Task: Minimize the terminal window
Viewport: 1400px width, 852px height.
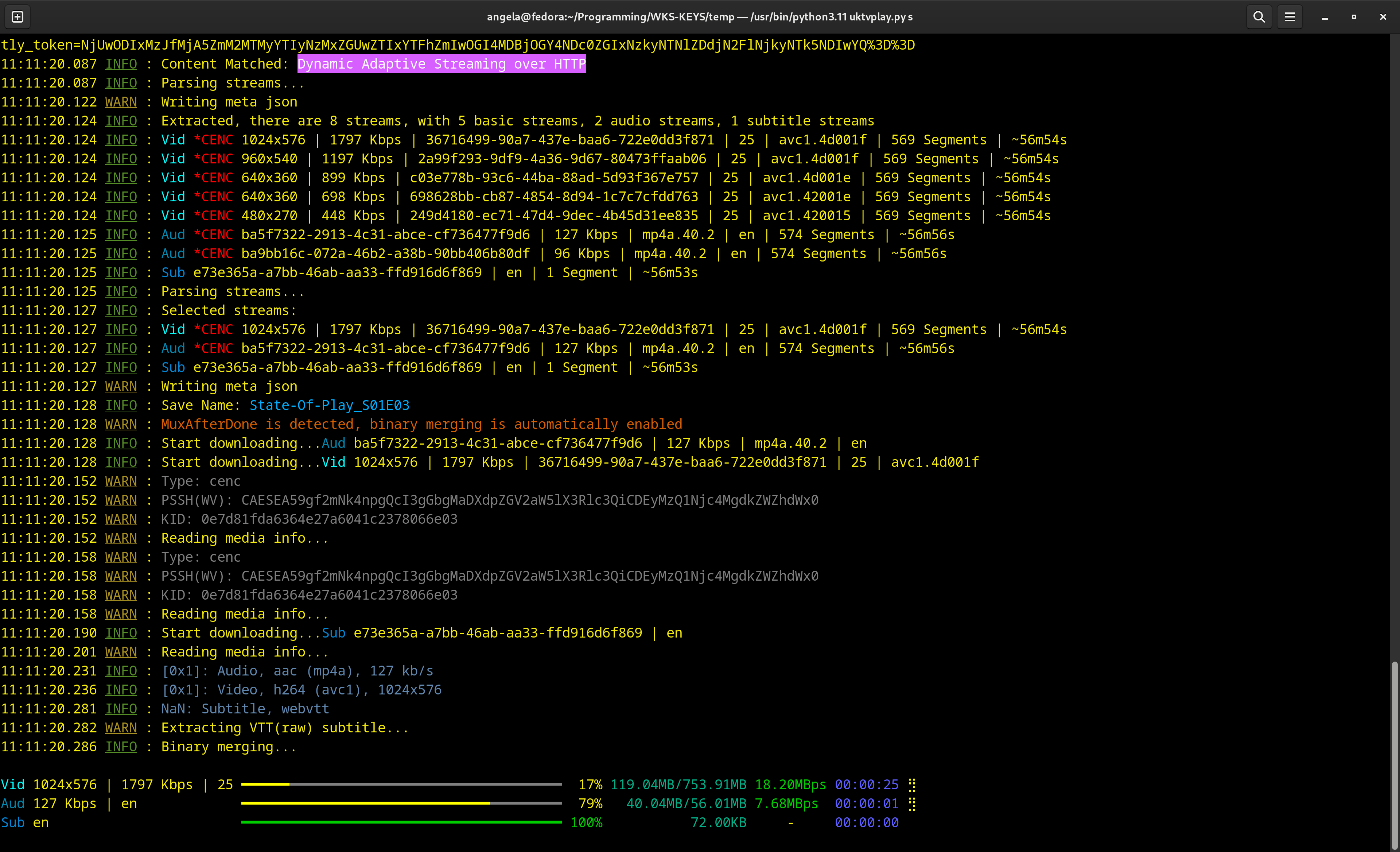Action: [1325, 17]
